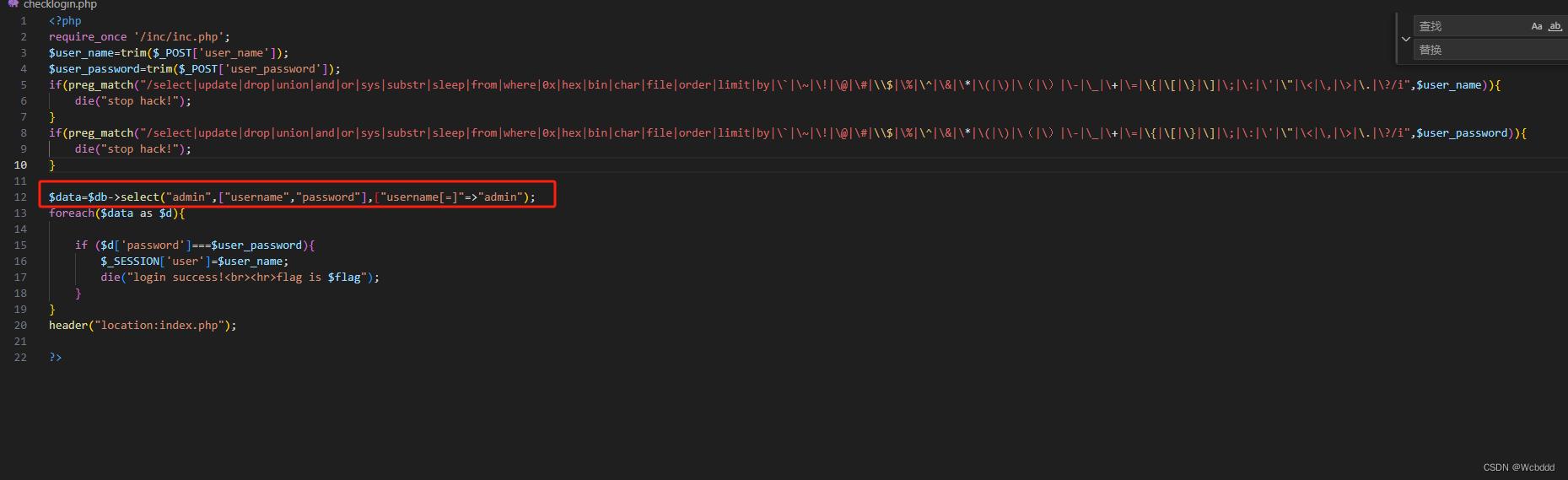This screenshot has width=1568, height=480.
Task: Click the replace (替换) input field
Action: point(1490,50)
